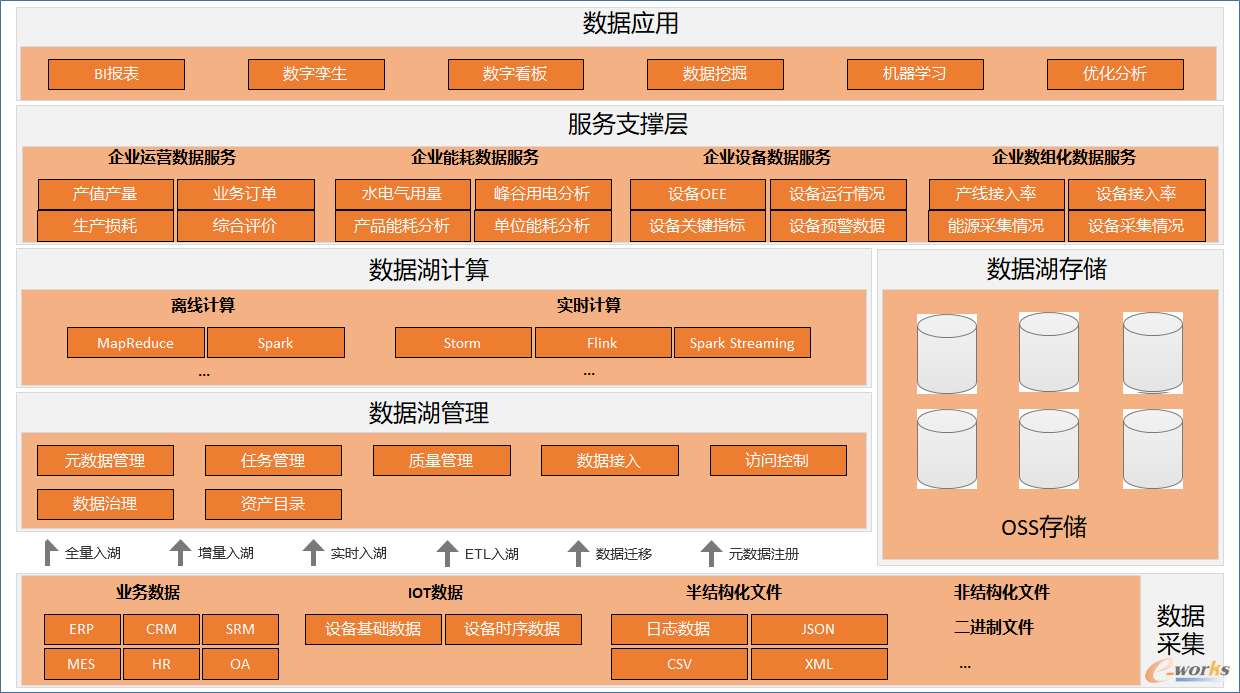Choose the SRM box

point(240,629)
